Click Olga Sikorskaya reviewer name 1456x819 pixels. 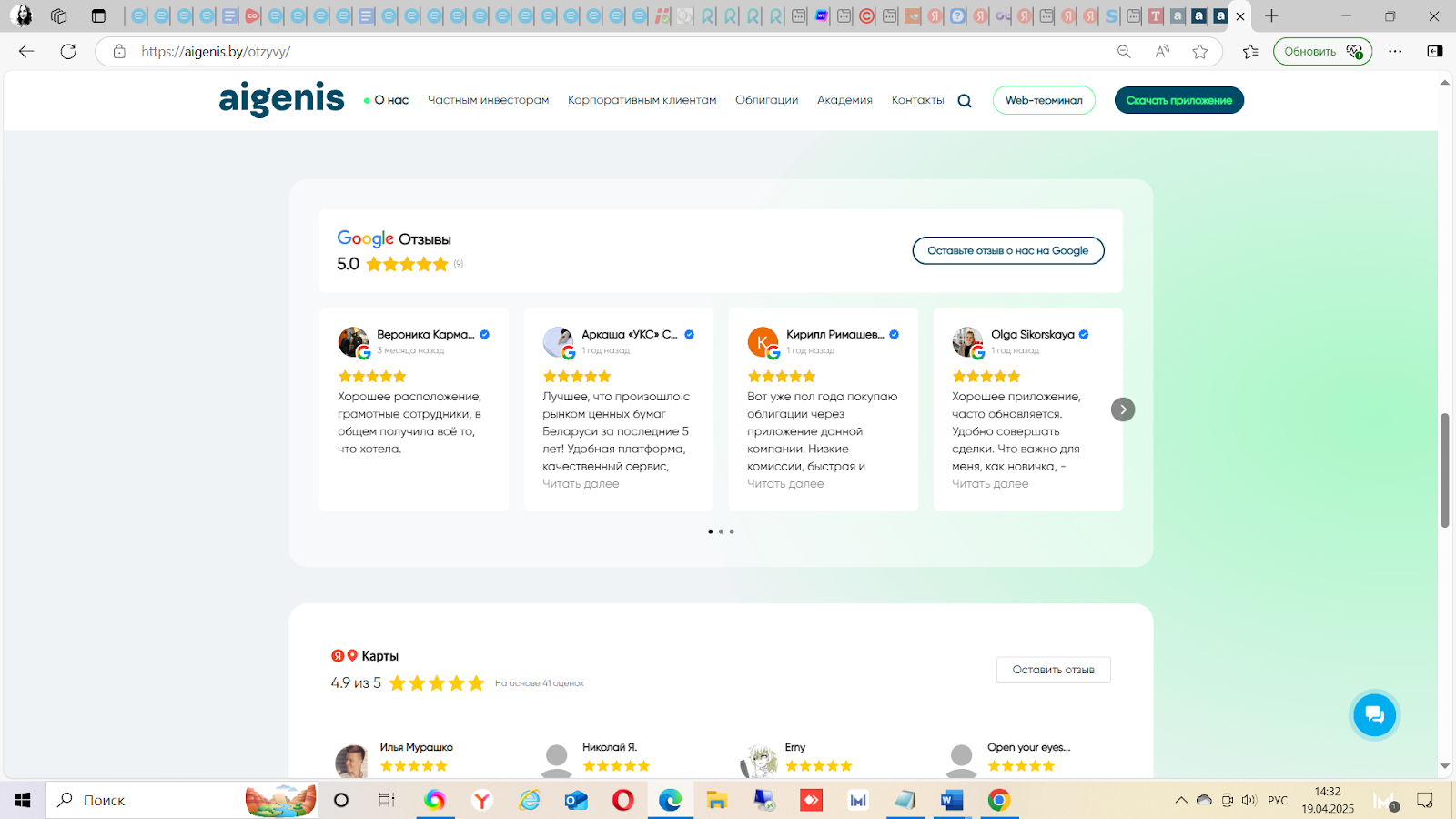pyautogui.click(x=1033, y=334)
